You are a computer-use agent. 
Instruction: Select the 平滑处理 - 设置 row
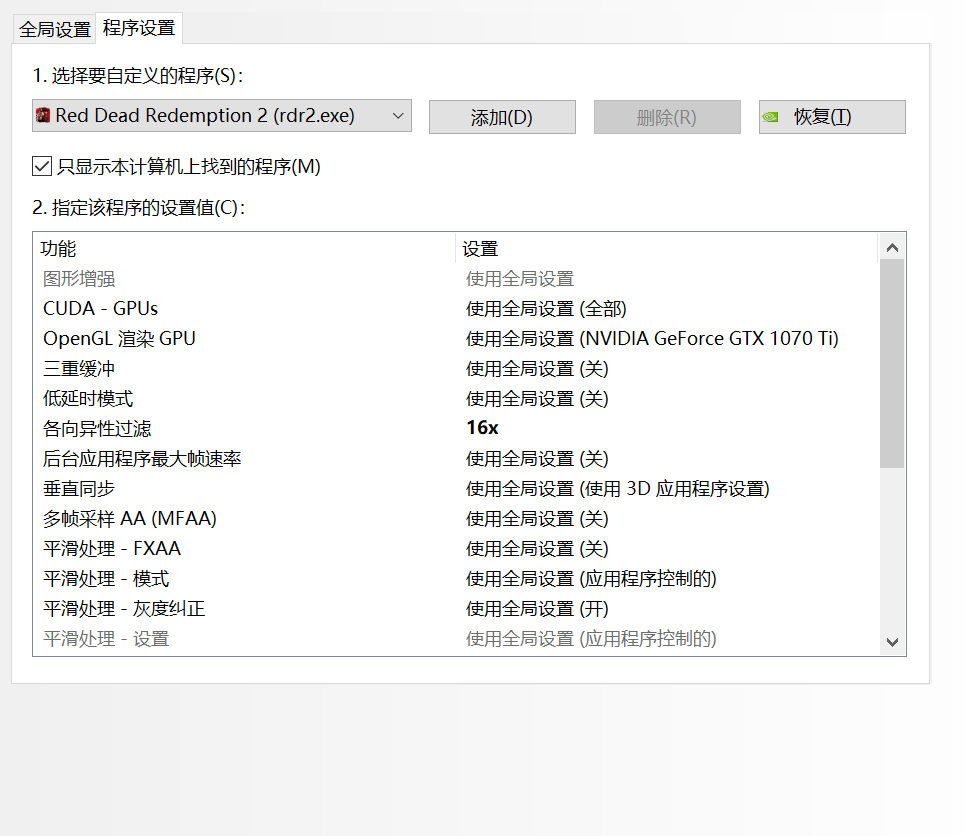coord(456,639)
